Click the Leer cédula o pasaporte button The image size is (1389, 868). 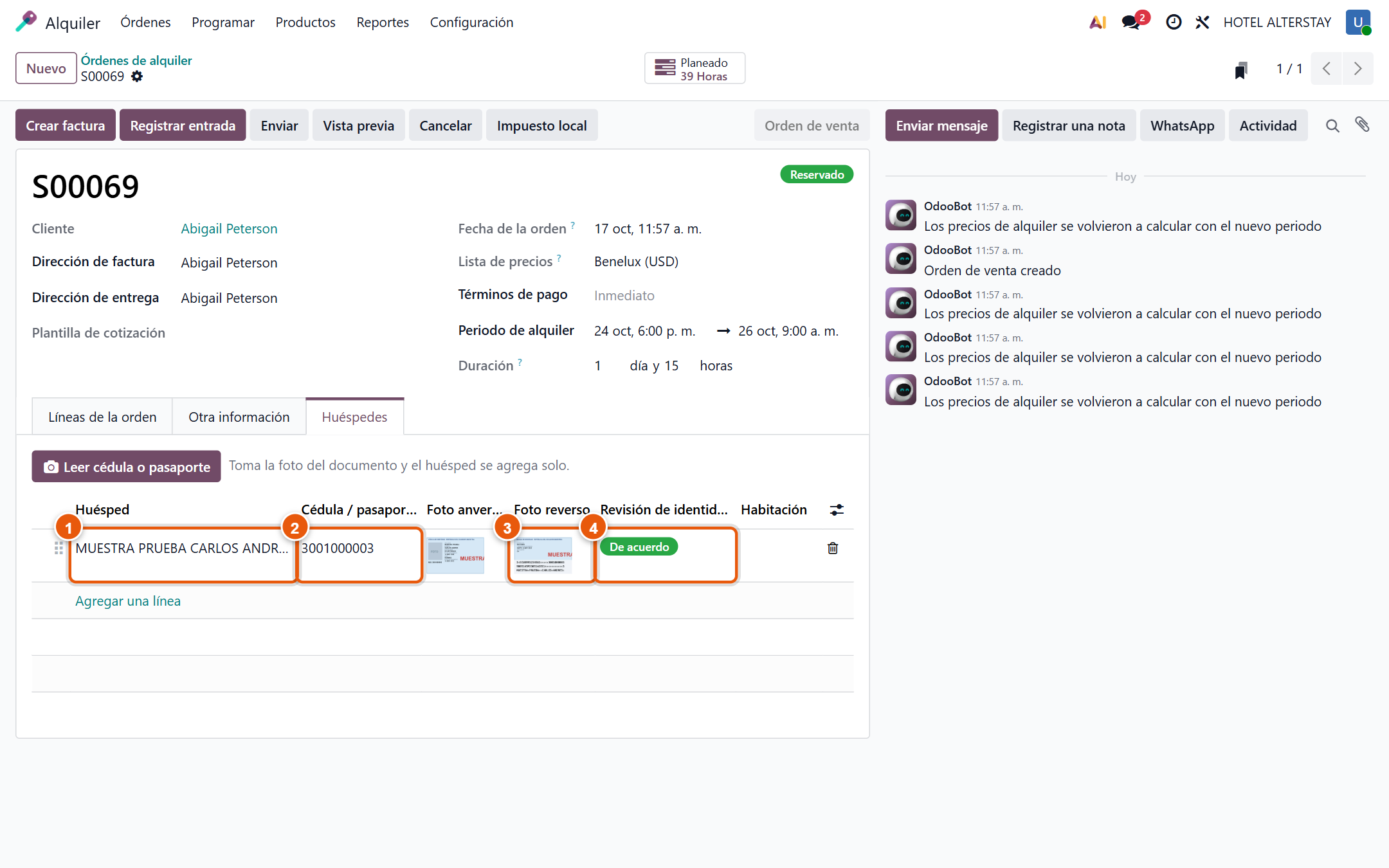point(126,467)
